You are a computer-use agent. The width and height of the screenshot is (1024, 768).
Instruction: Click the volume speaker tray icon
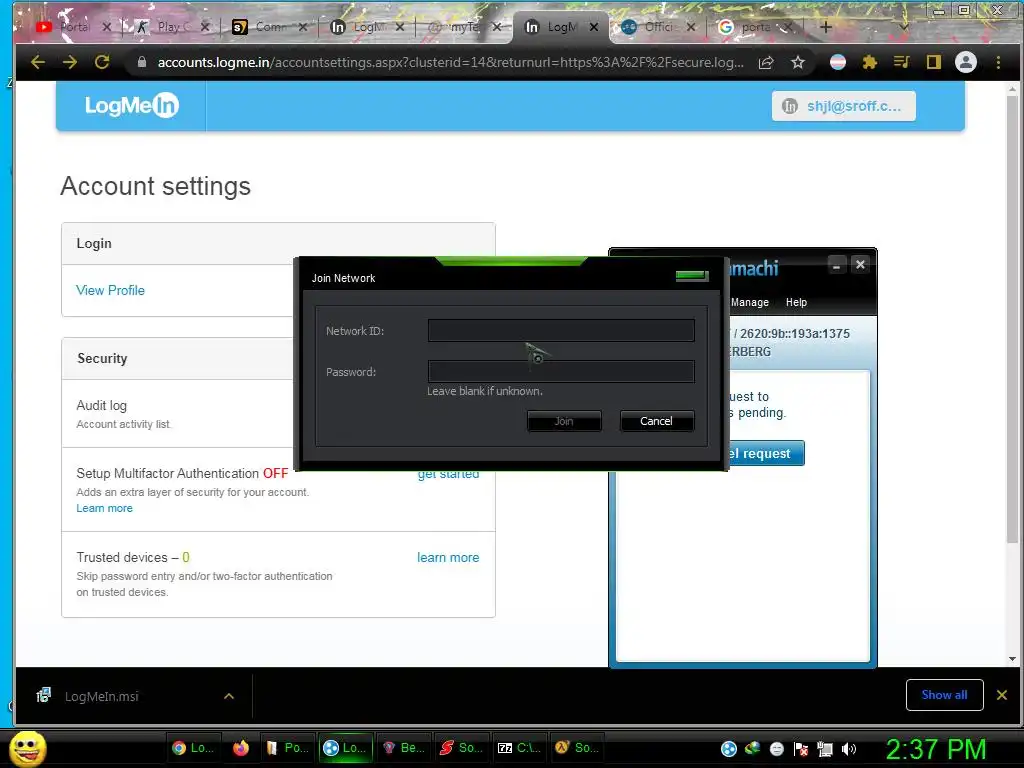[849, 749]
